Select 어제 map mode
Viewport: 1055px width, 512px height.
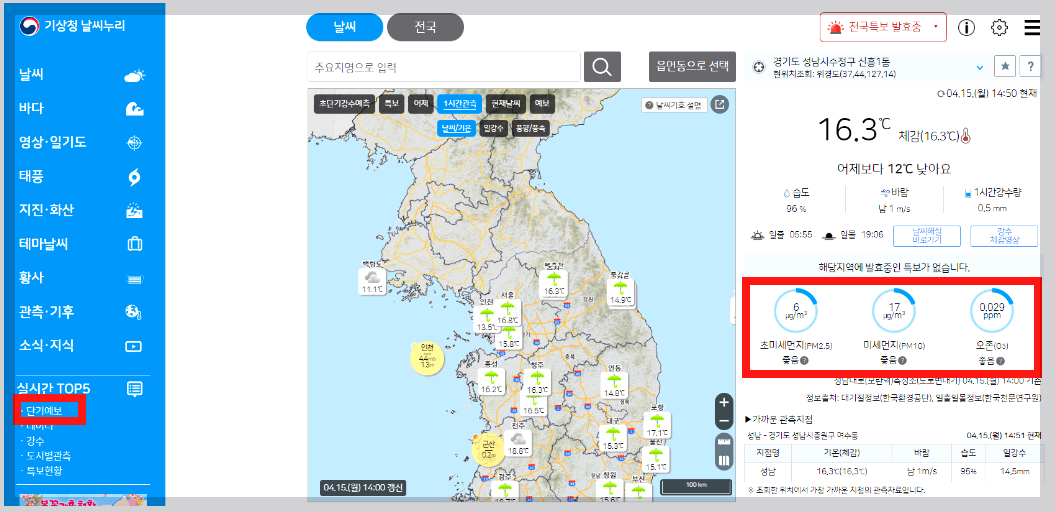click(x=421, y=104)
